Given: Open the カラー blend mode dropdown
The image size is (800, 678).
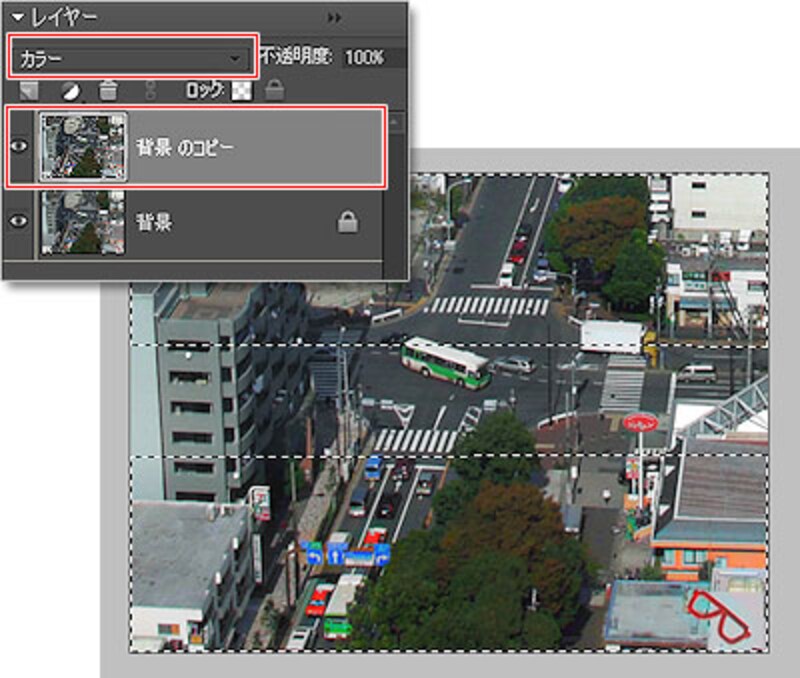Looking at the screenshot, I should pos(132,58).
